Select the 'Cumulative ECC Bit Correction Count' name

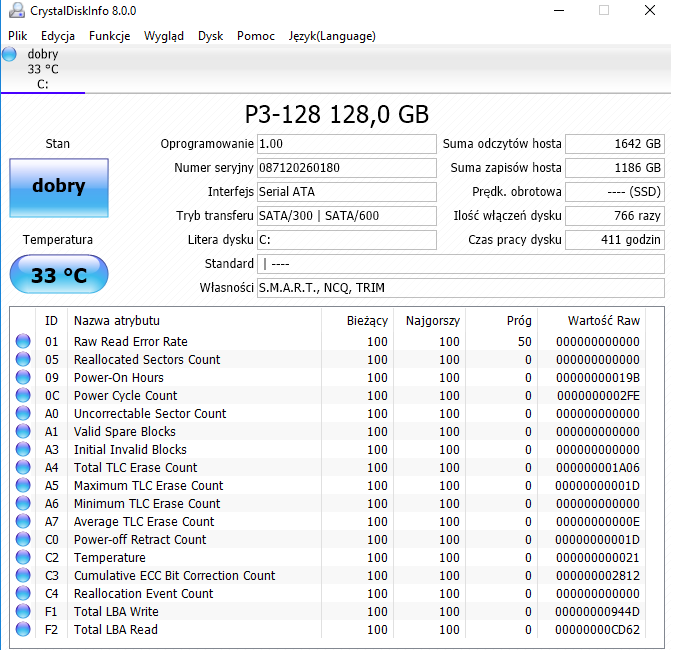tap(175, 576)
